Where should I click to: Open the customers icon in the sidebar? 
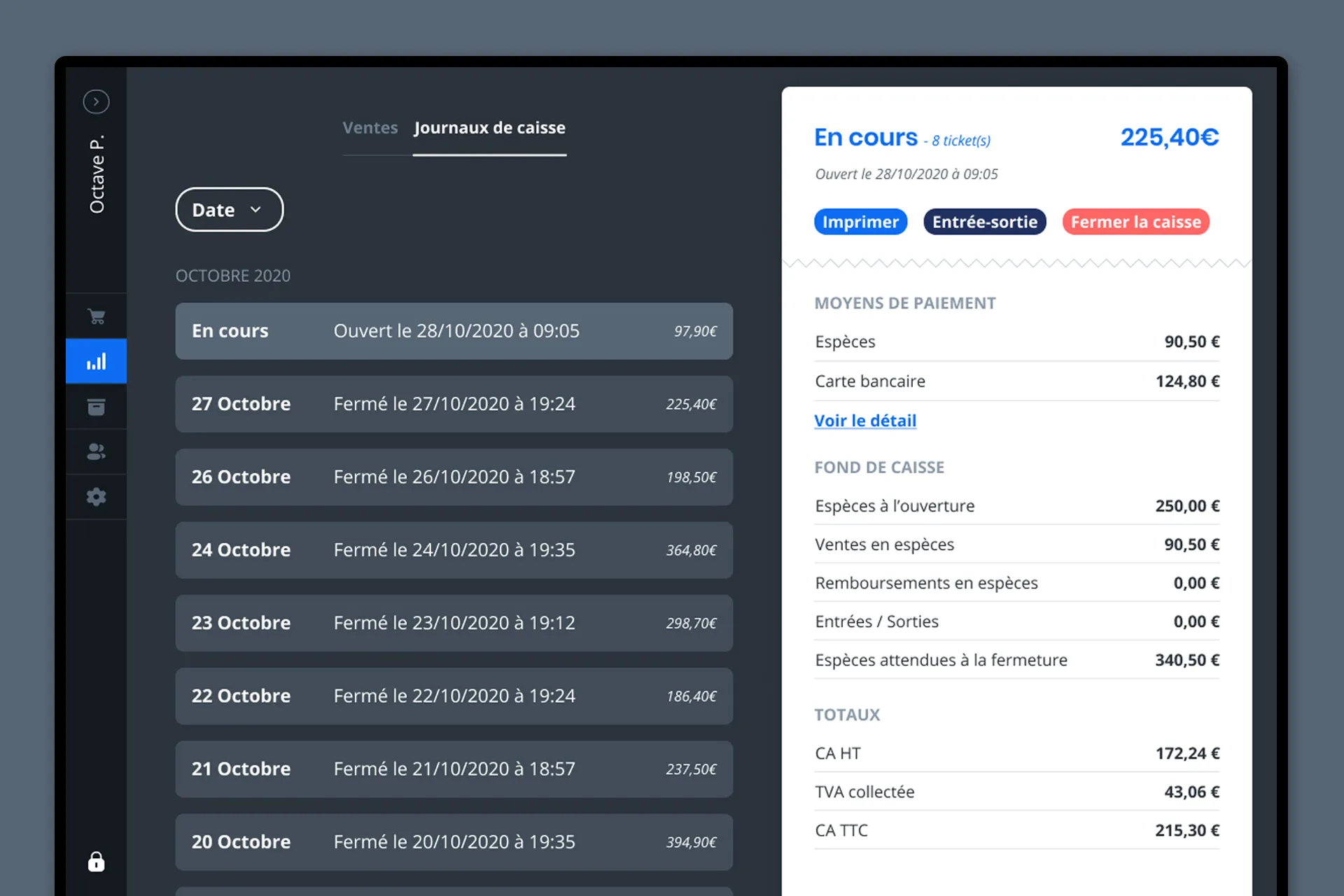click(x=96, y=451)
